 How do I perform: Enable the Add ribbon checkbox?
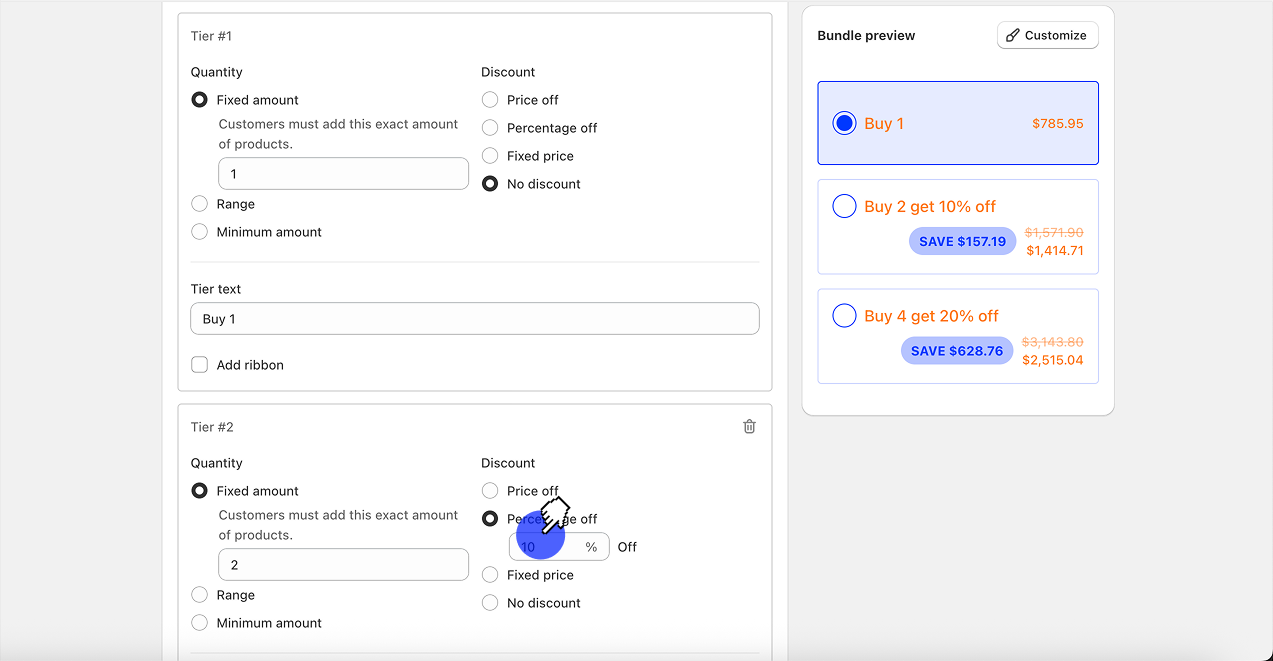(x=200, y=365)
